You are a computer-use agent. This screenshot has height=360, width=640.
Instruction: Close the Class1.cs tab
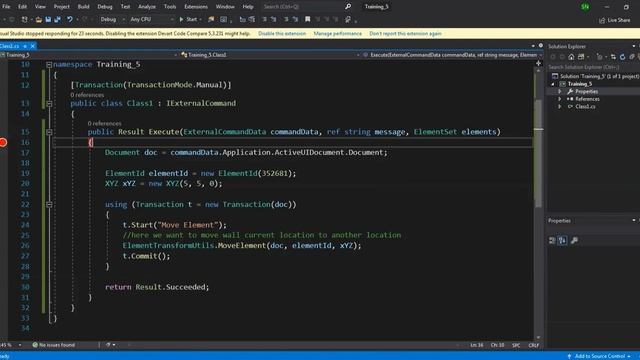tap(33, 46)
